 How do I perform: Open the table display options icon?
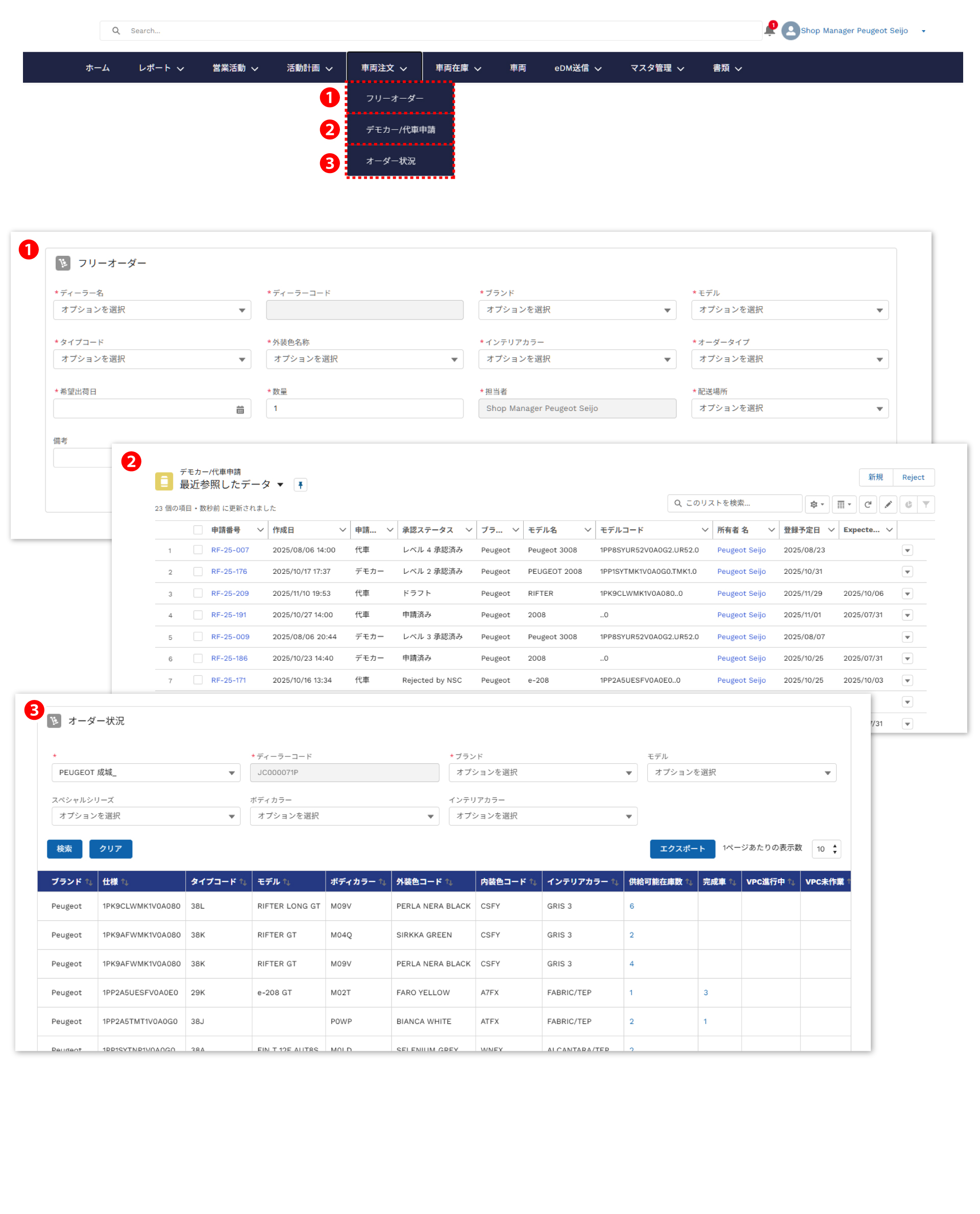click(843, 504)
